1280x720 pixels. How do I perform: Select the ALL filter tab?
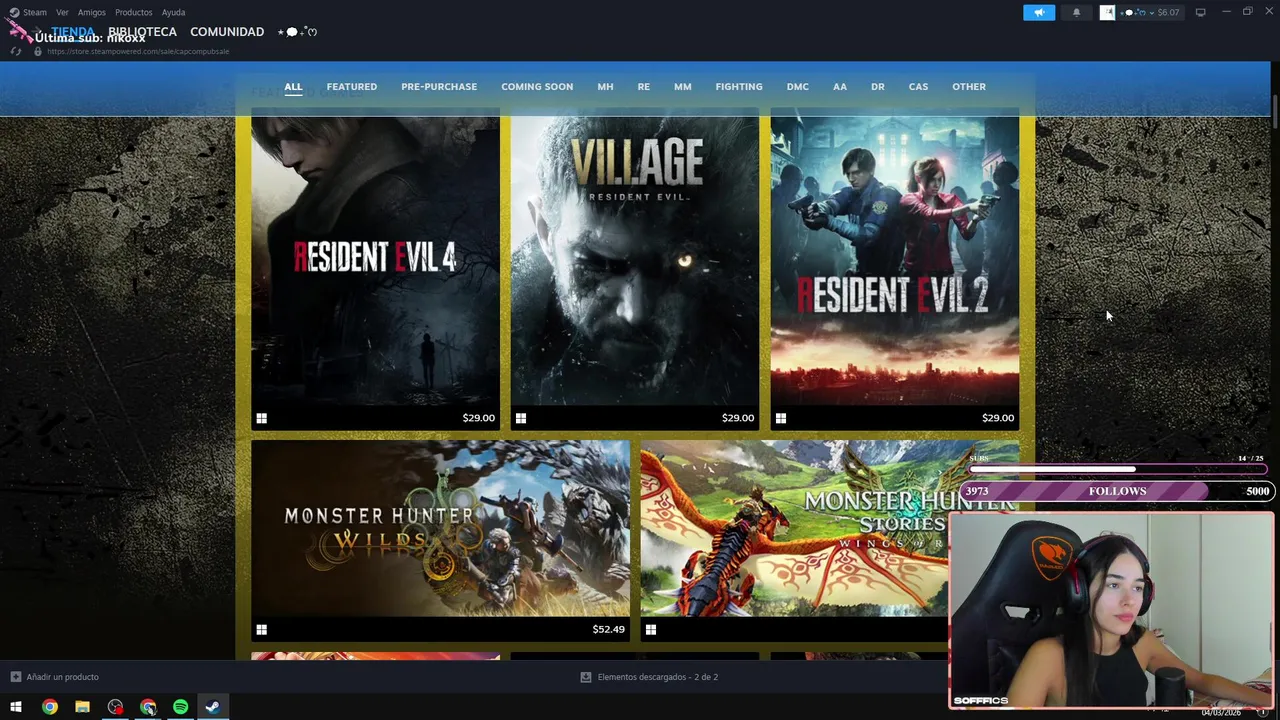[x=293, y=87]
